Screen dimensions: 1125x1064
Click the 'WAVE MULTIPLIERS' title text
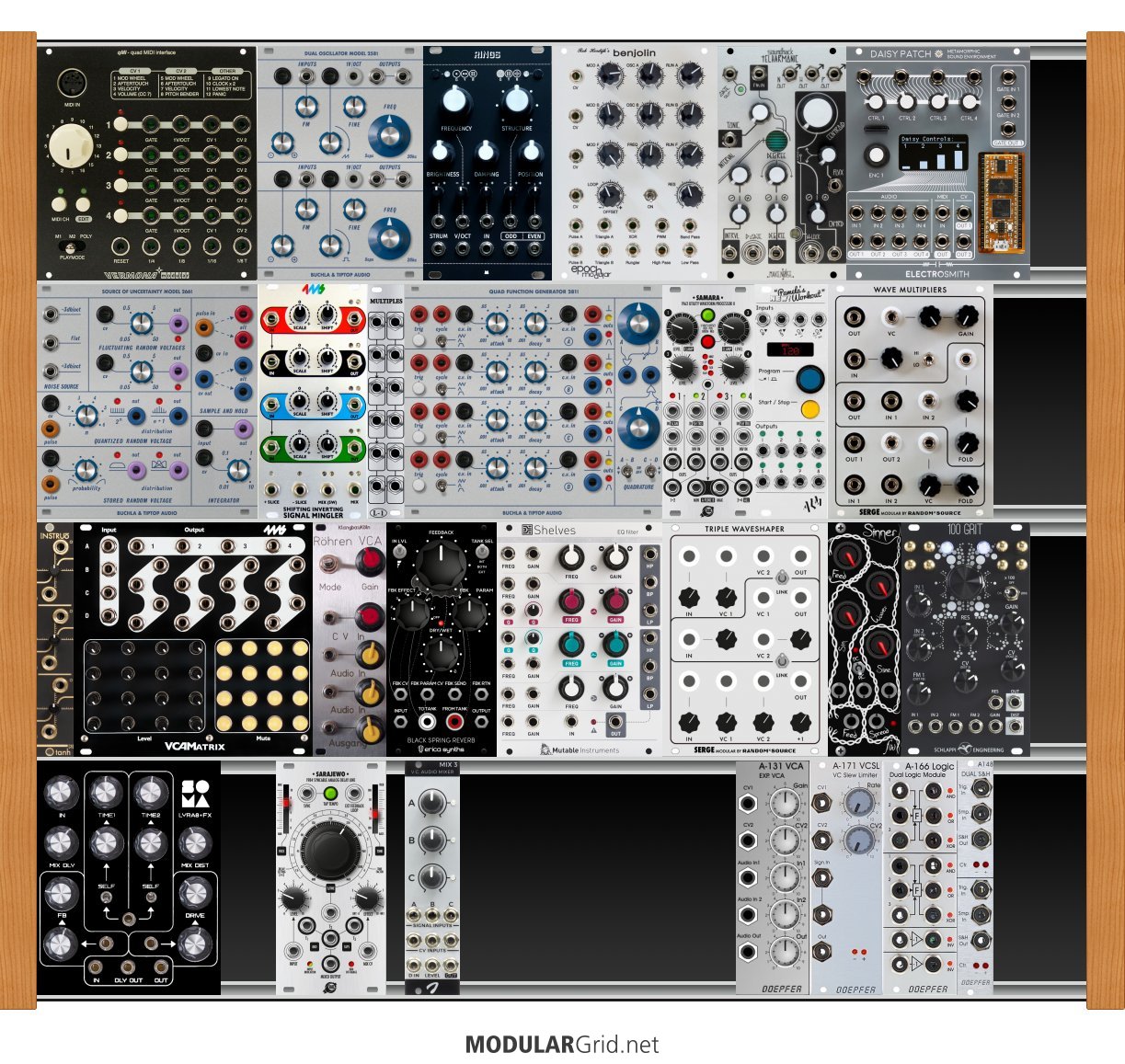click(910, 290)
